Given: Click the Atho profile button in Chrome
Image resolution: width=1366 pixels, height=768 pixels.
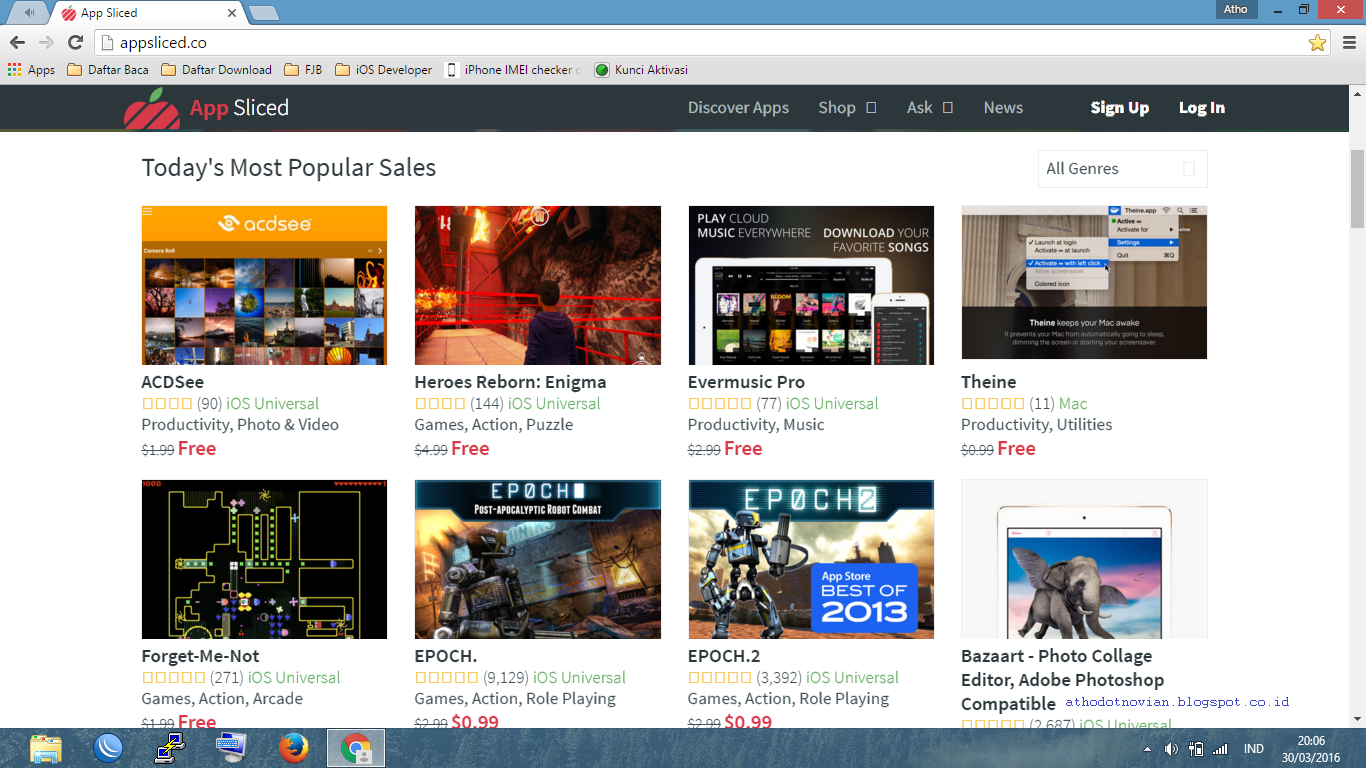Looking at the screenshot, I should pyautogui.click(x=1236, y=10).
